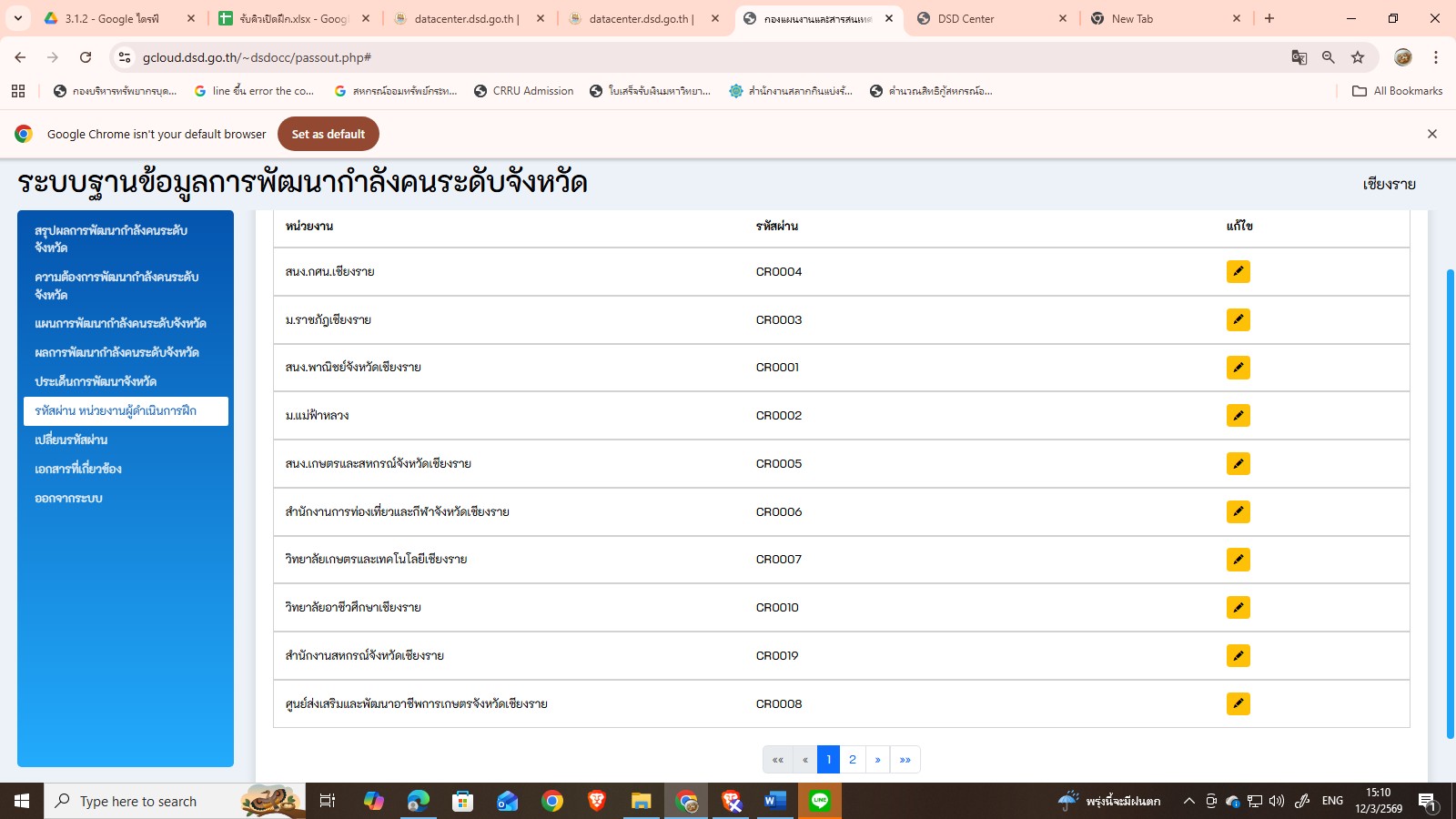
Task: Open the เปลี่ยนรหัสผ่าน sidebar menu item
Action: click(x=71, y=440)
